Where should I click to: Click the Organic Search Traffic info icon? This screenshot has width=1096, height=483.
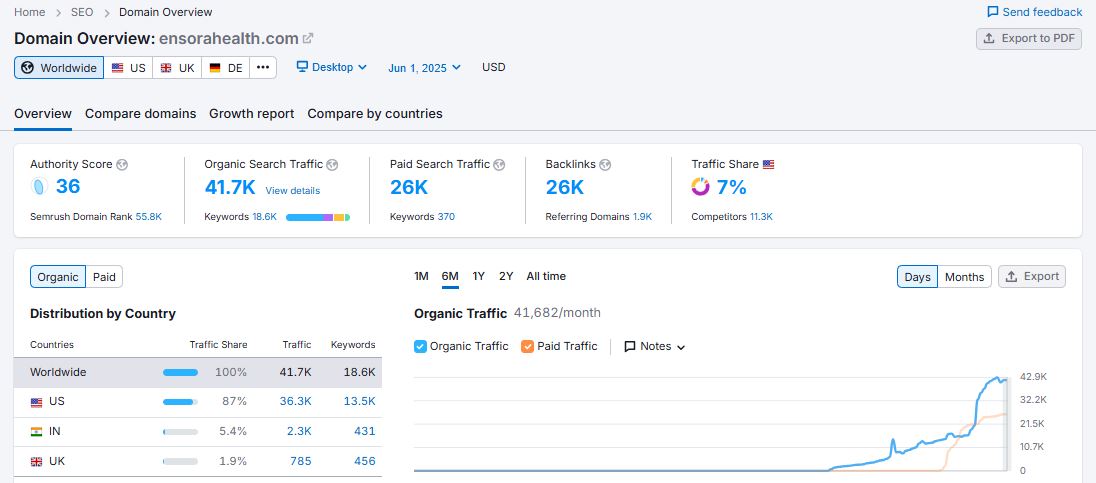332,164
